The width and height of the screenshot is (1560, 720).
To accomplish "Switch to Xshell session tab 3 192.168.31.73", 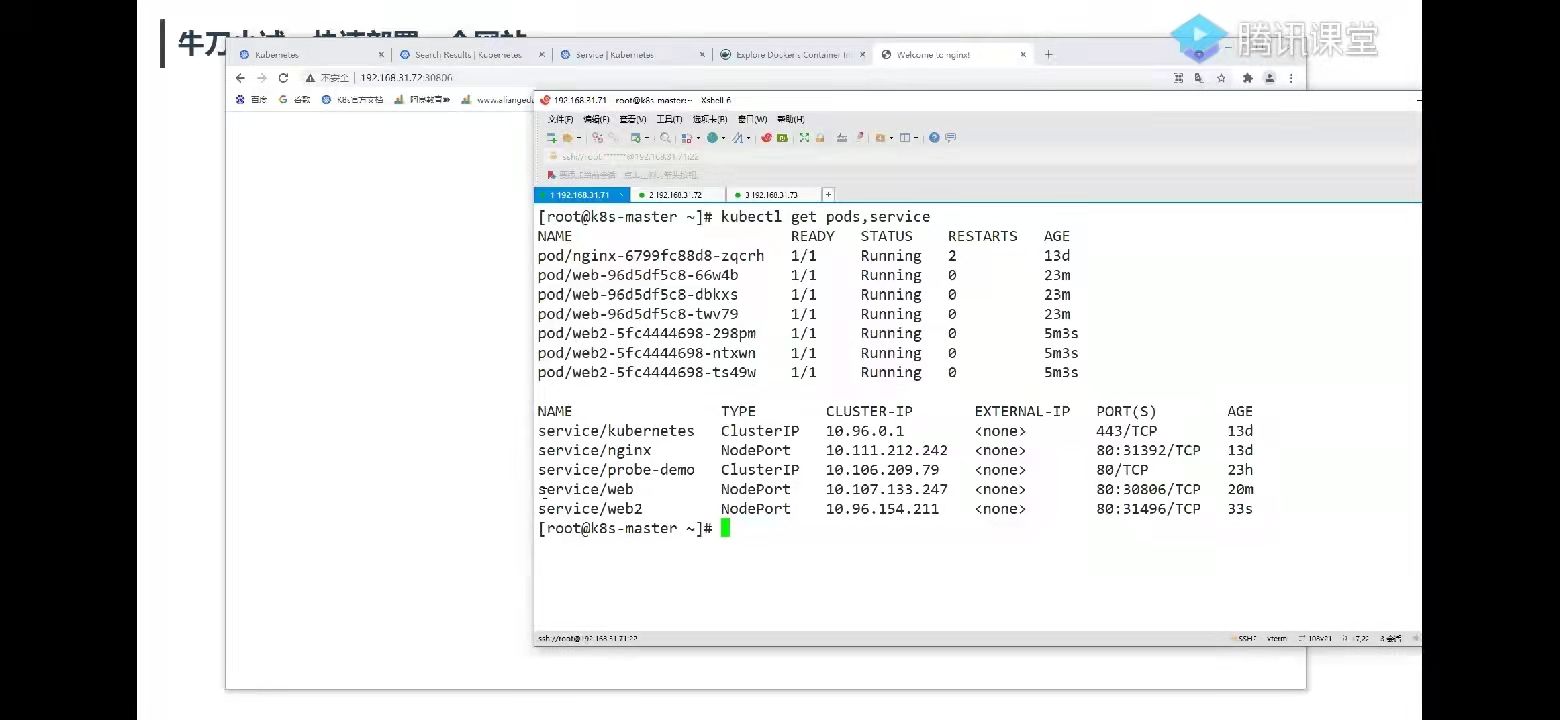I will 775,195.
